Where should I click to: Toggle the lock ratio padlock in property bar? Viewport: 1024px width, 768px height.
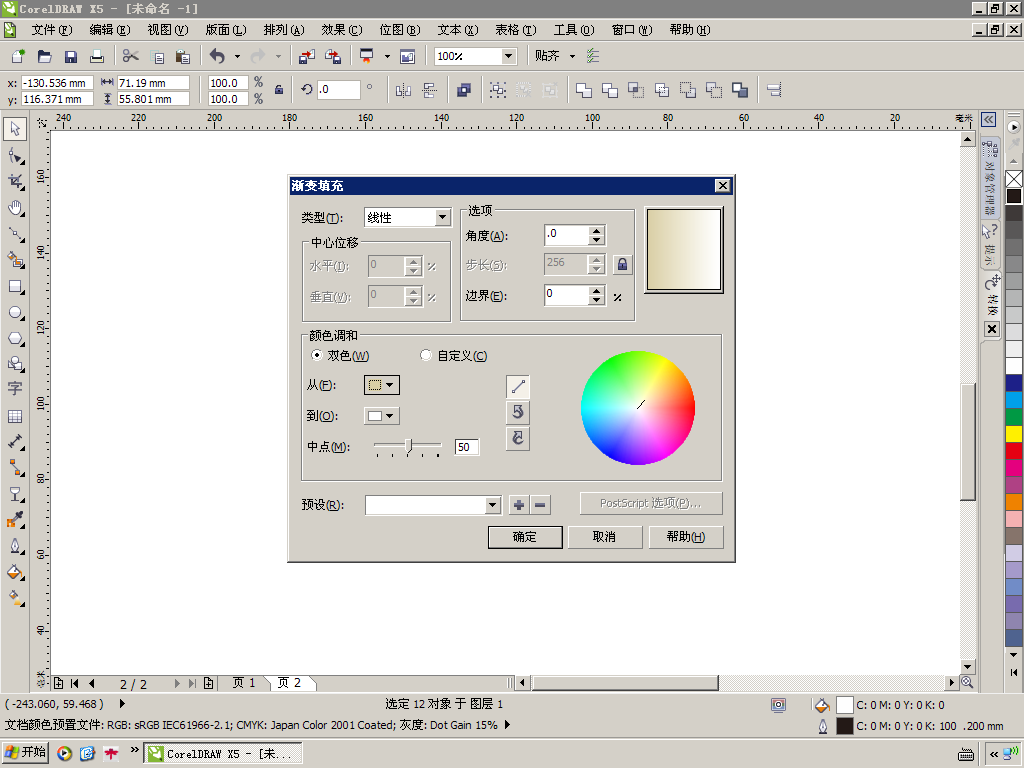(279, 90)
